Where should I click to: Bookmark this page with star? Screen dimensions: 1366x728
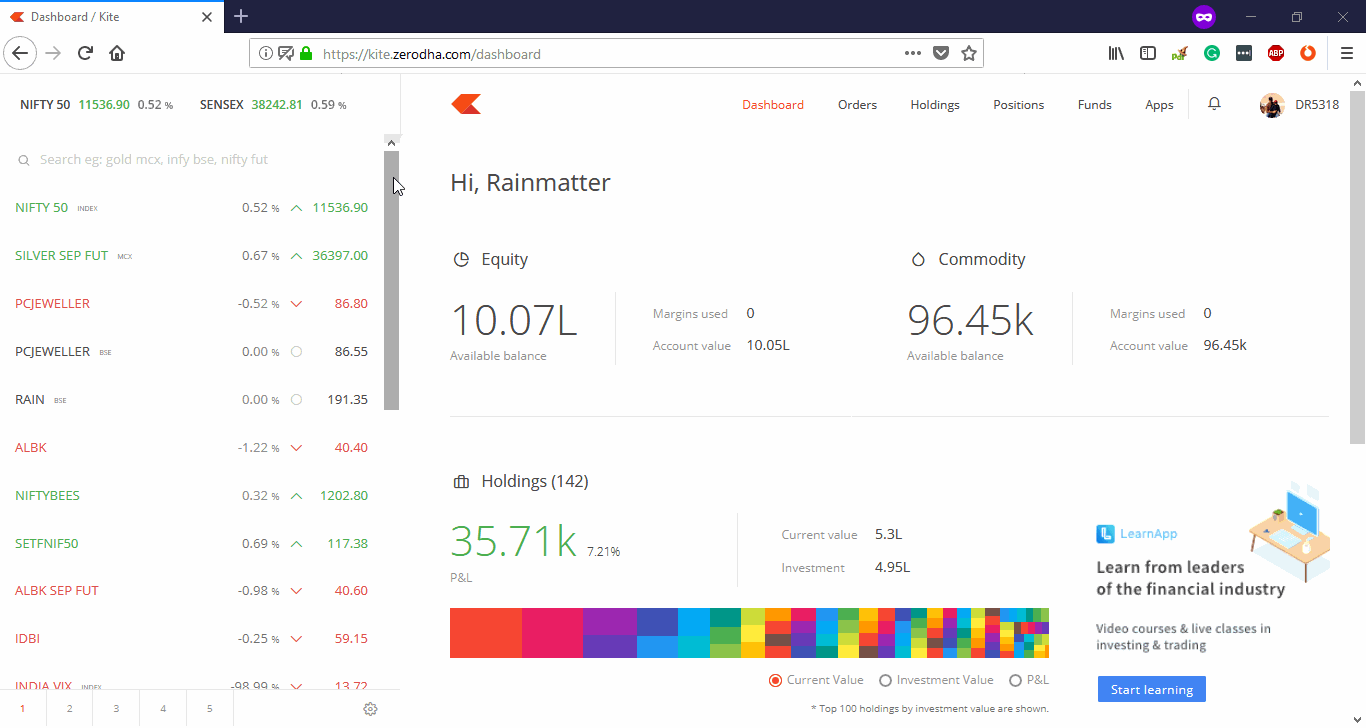click(x=968, y=53)
